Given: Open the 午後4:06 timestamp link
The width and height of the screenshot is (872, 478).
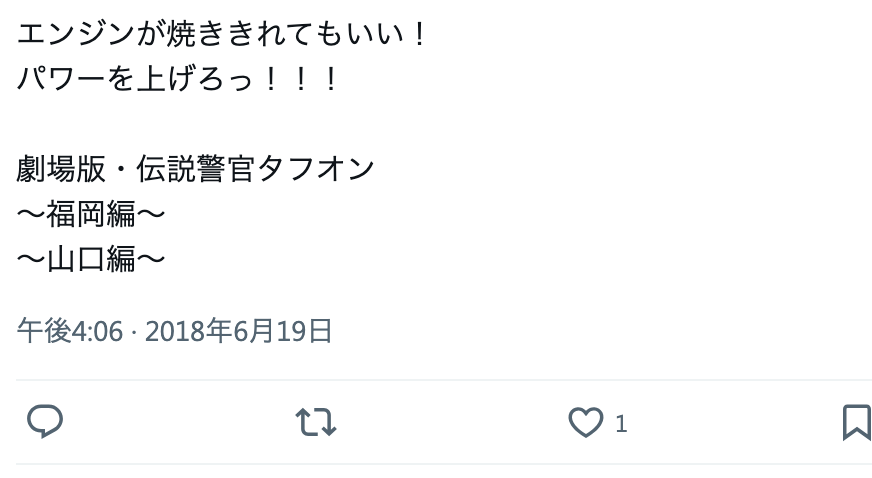Looking at the screenshot, I should pyautogui.click(x=70, y=331).
